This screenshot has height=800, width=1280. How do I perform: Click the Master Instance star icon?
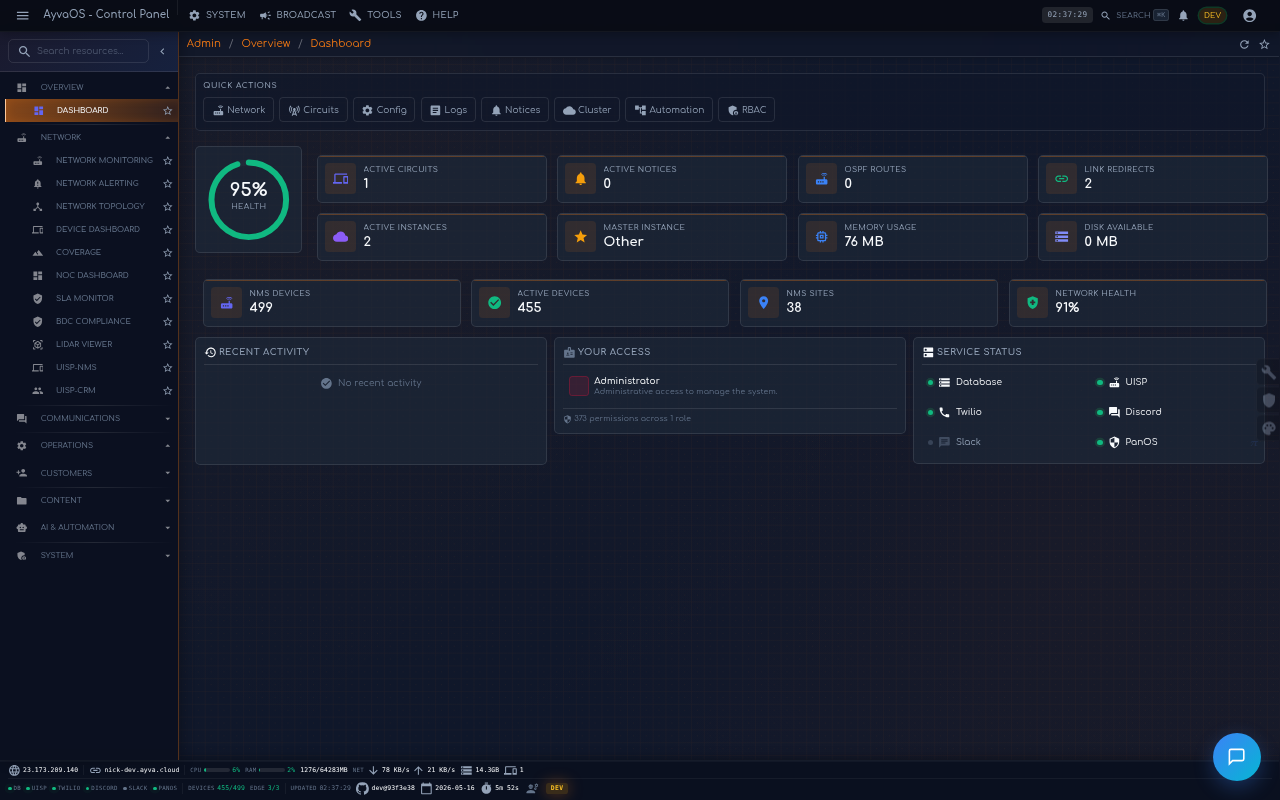pyautogui.click(x=580, y=237)
